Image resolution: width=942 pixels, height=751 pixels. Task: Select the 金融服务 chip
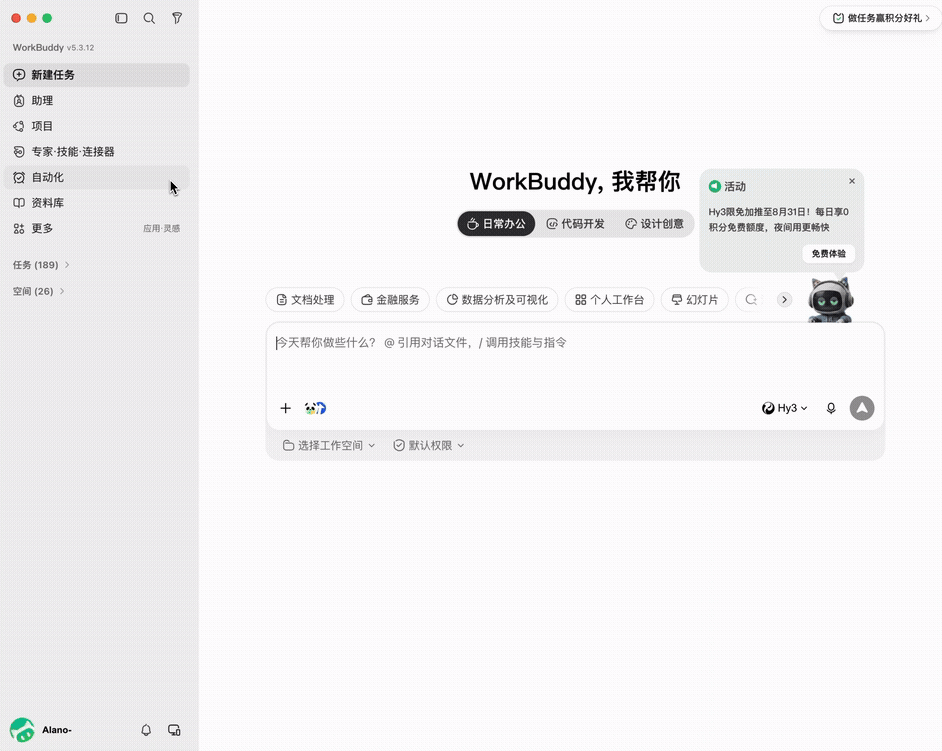pyautogui.click(x=390, y=300)
